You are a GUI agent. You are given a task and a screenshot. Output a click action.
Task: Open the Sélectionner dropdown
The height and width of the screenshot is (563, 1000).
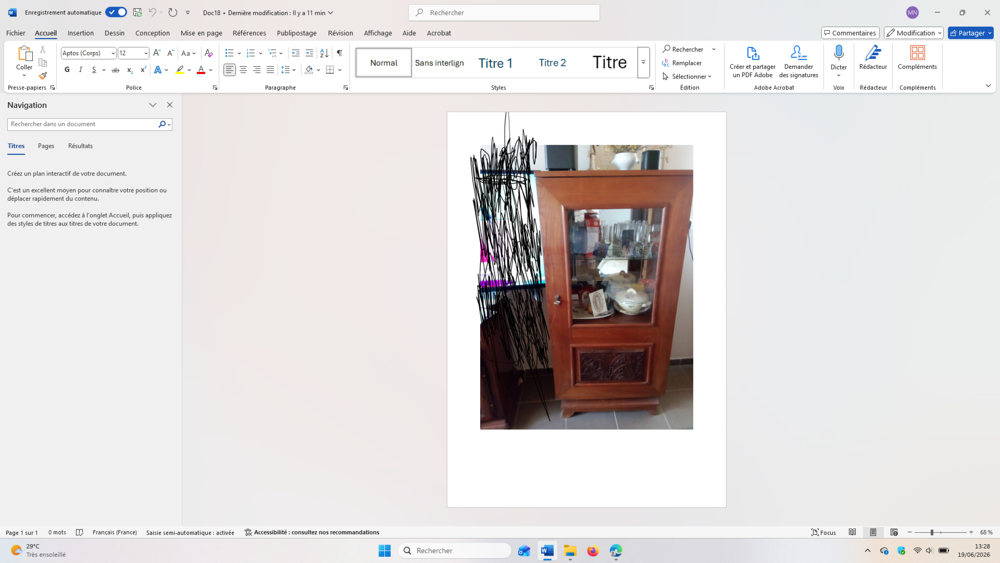688,77
